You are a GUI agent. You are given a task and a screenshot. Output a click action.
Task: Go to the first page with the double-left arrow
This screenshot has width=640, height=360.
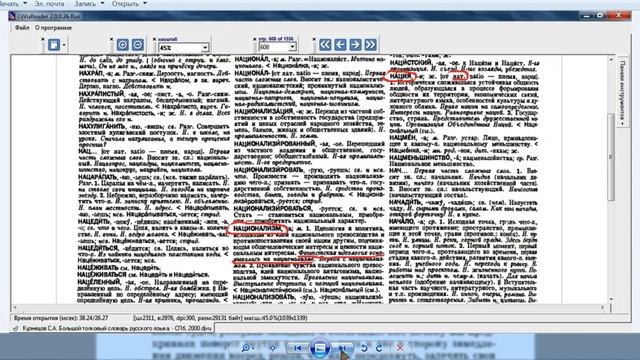tap(325, 44)
